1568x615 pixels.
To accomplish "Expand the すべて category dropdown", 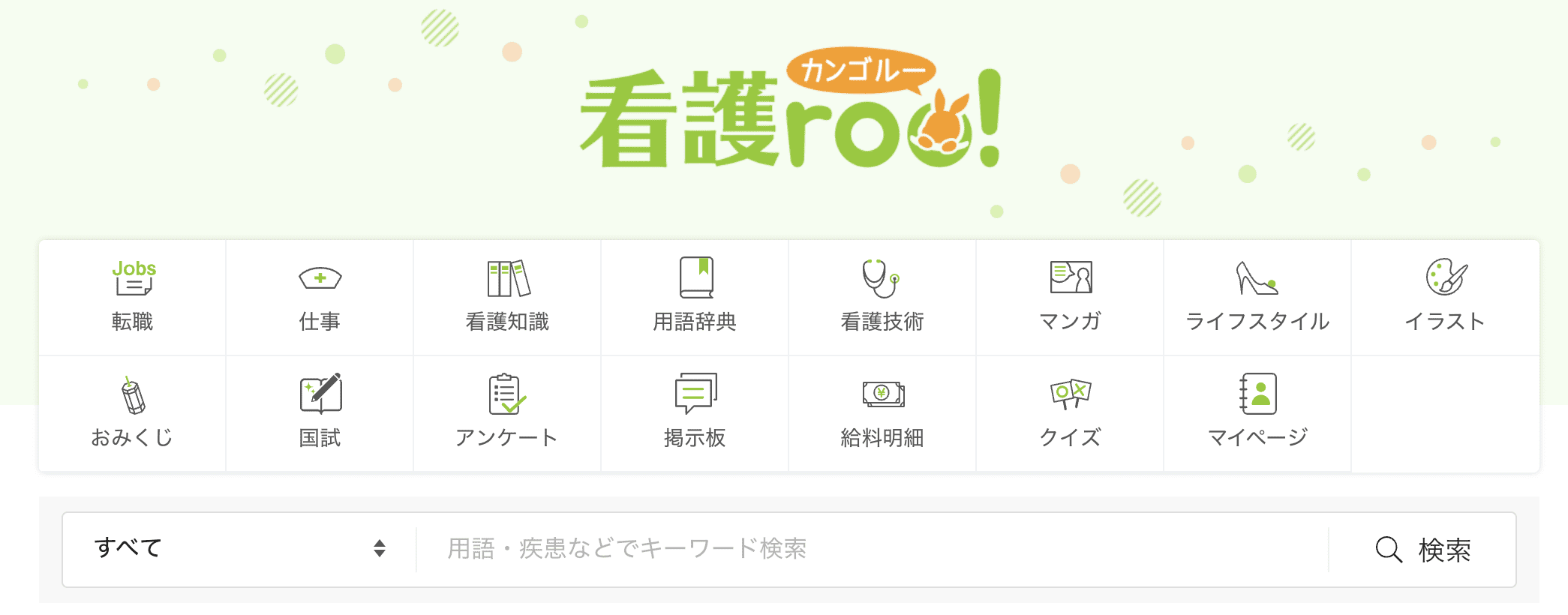I will [239, 549].
